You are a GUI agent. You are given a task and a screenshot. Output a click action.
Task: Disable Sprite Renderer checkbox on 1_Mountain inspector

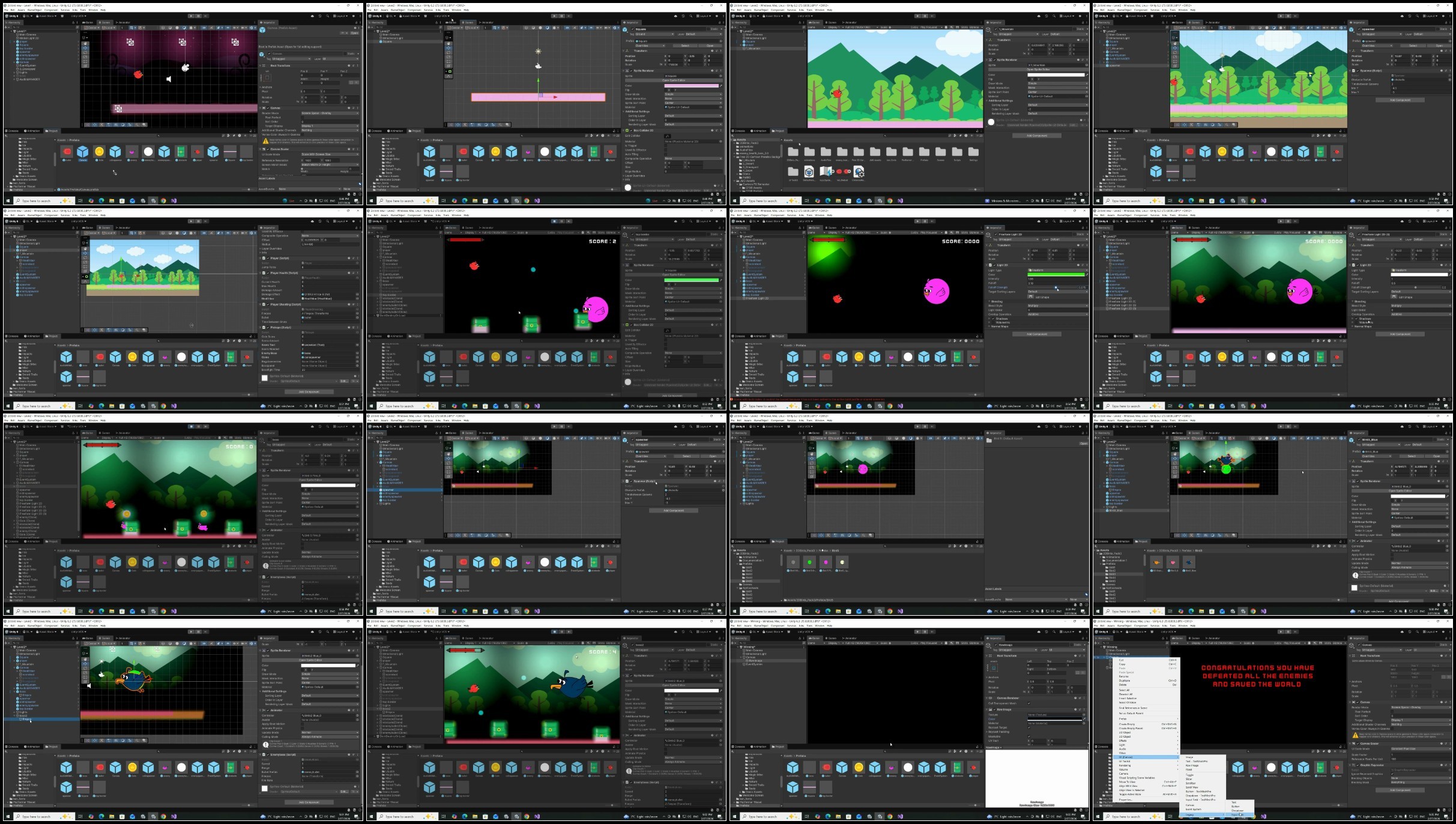[x=994, y=60]
